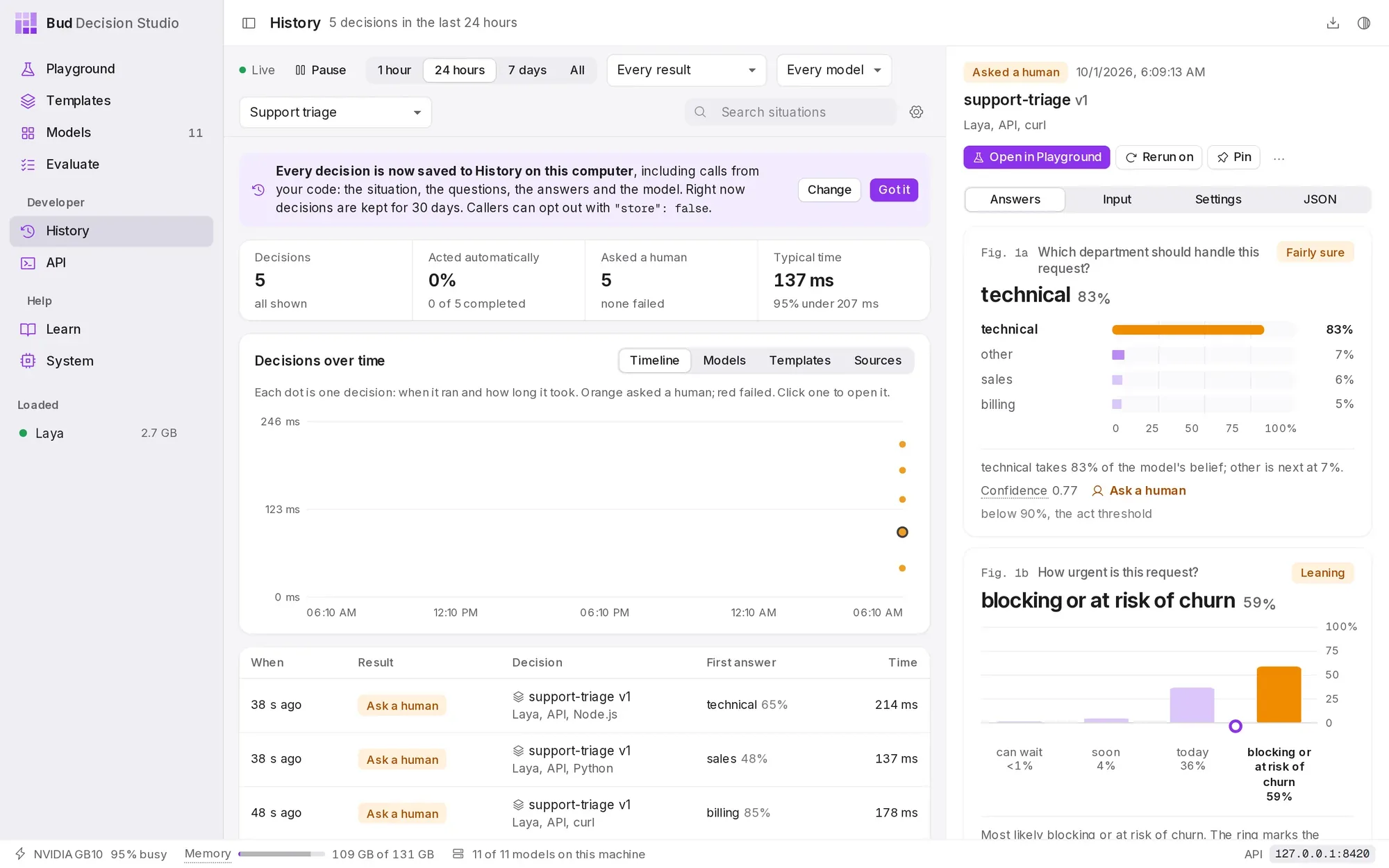1389x868 pixels.
Task: Click the underlined Confidence link
Action: coord(1013,491)
